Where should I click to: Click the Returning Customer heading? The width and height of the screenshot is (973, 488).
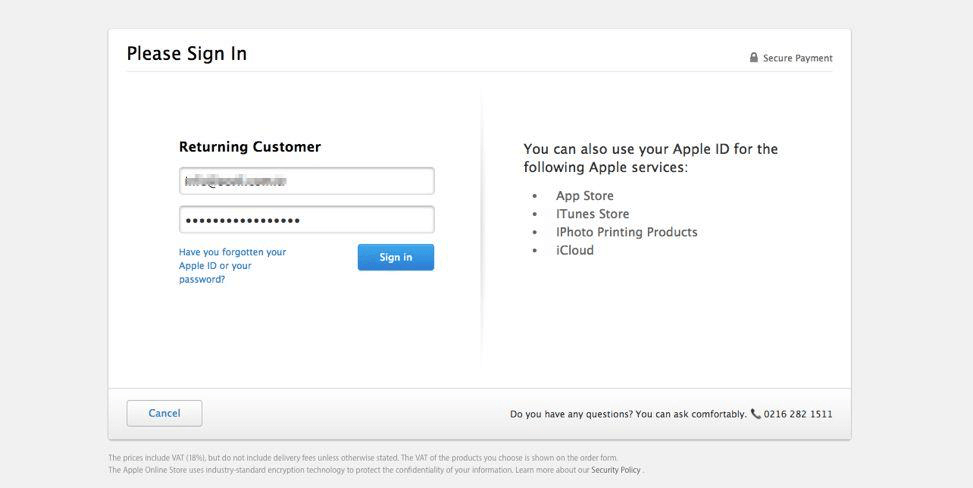(250, 147)
